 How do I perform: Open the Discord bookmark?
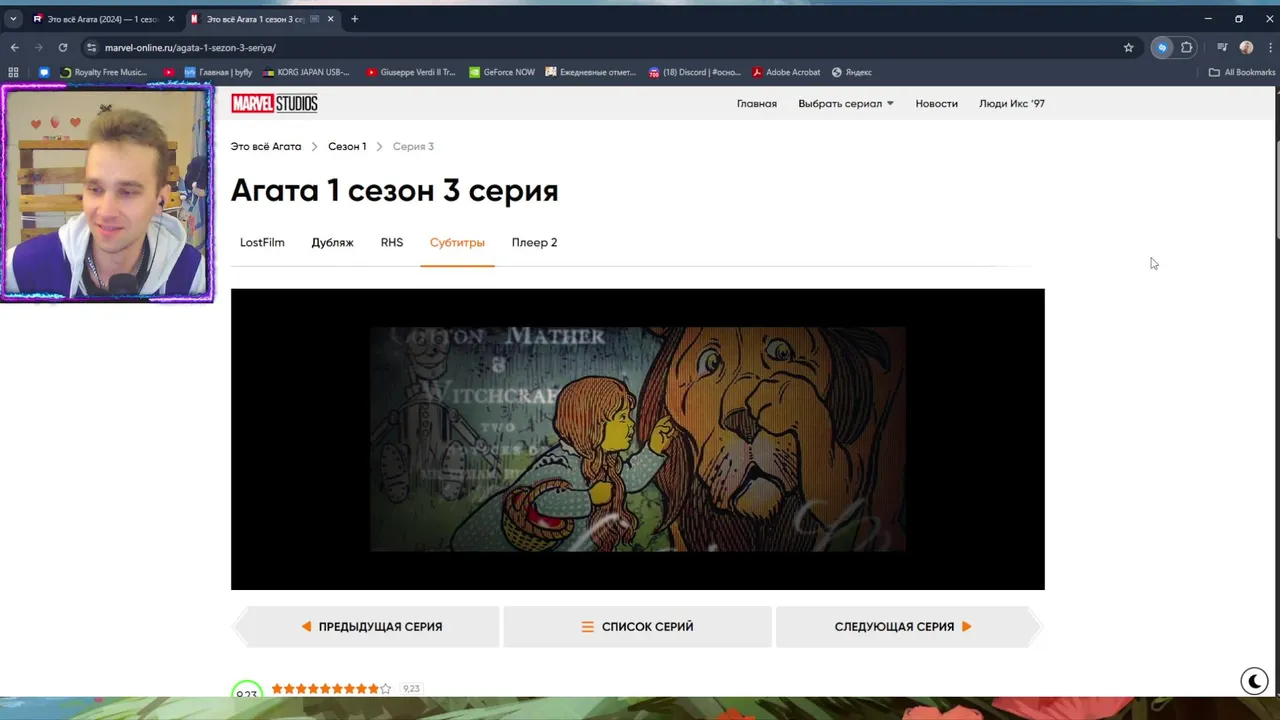pos(694,72)
